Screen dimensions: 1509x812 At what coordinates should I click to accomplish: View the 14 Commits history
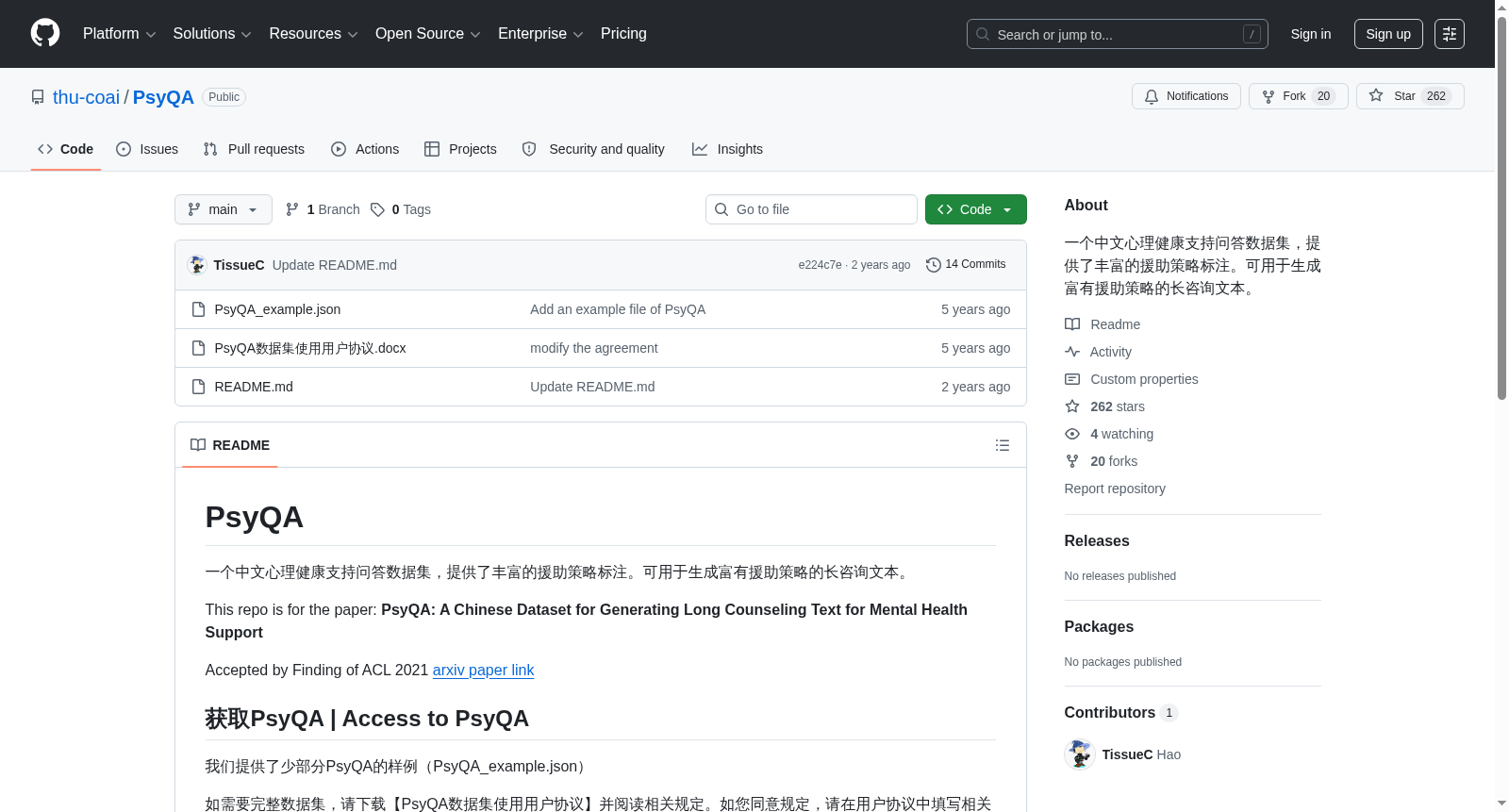point(966,265)
